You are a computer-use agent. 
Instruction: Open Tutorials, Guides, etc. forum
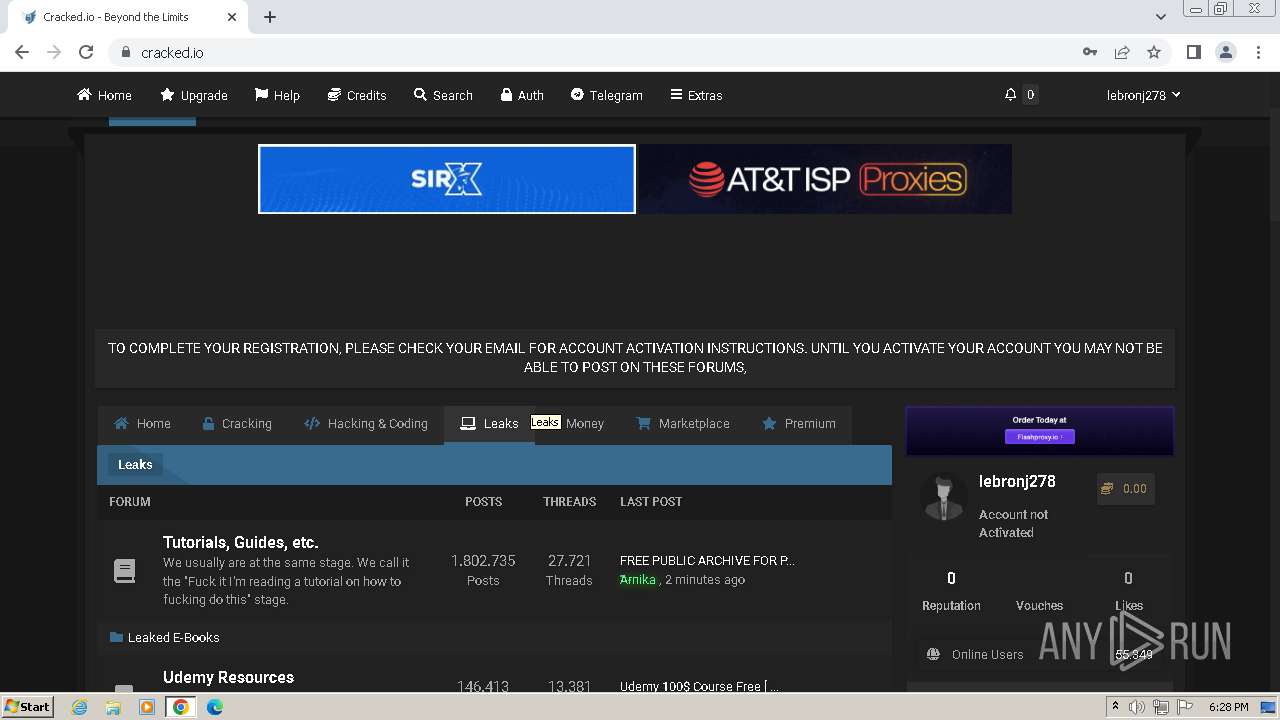click(x=240, y=542)
